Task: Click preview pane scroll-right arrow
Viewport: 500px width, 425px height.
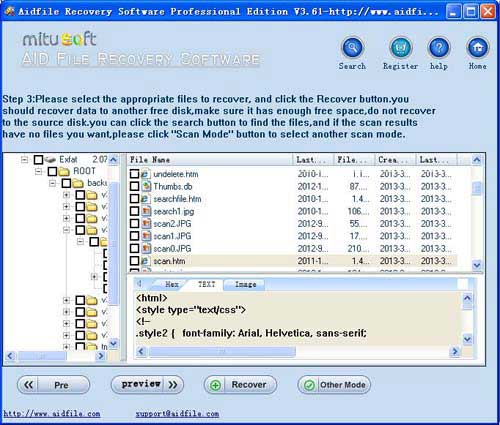Action: (454, 351)
